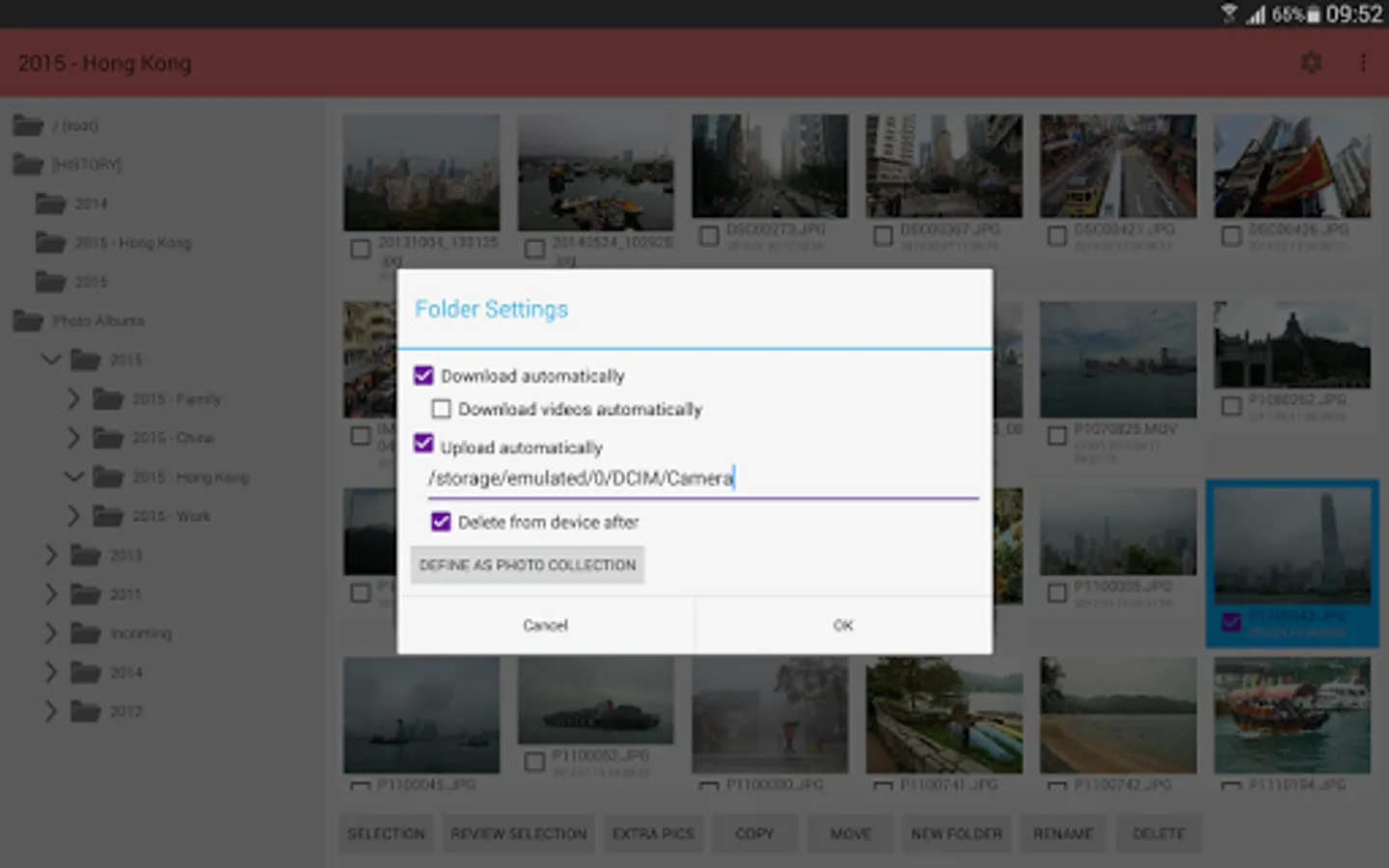Click the SELECTION button
1389x868 pixels.
click(386, 833)
